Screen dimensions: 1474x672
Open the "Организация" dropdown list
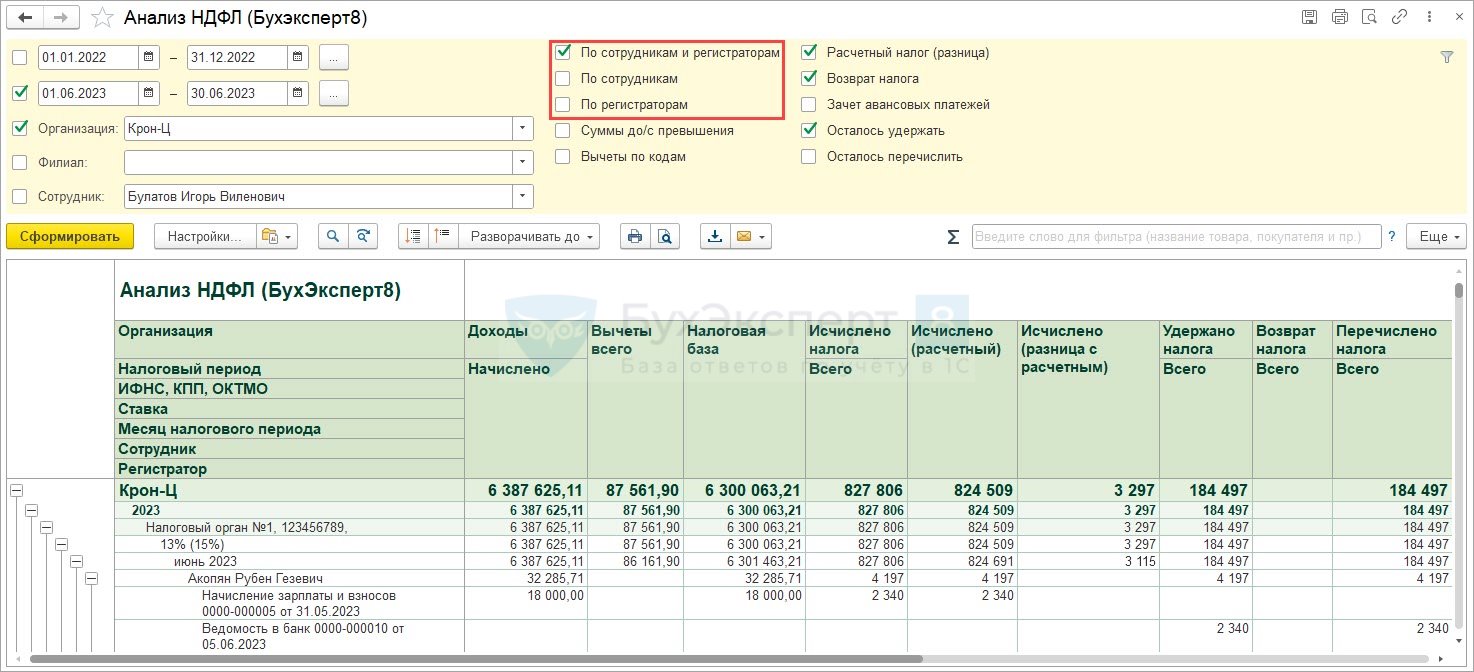pos(522,128)
